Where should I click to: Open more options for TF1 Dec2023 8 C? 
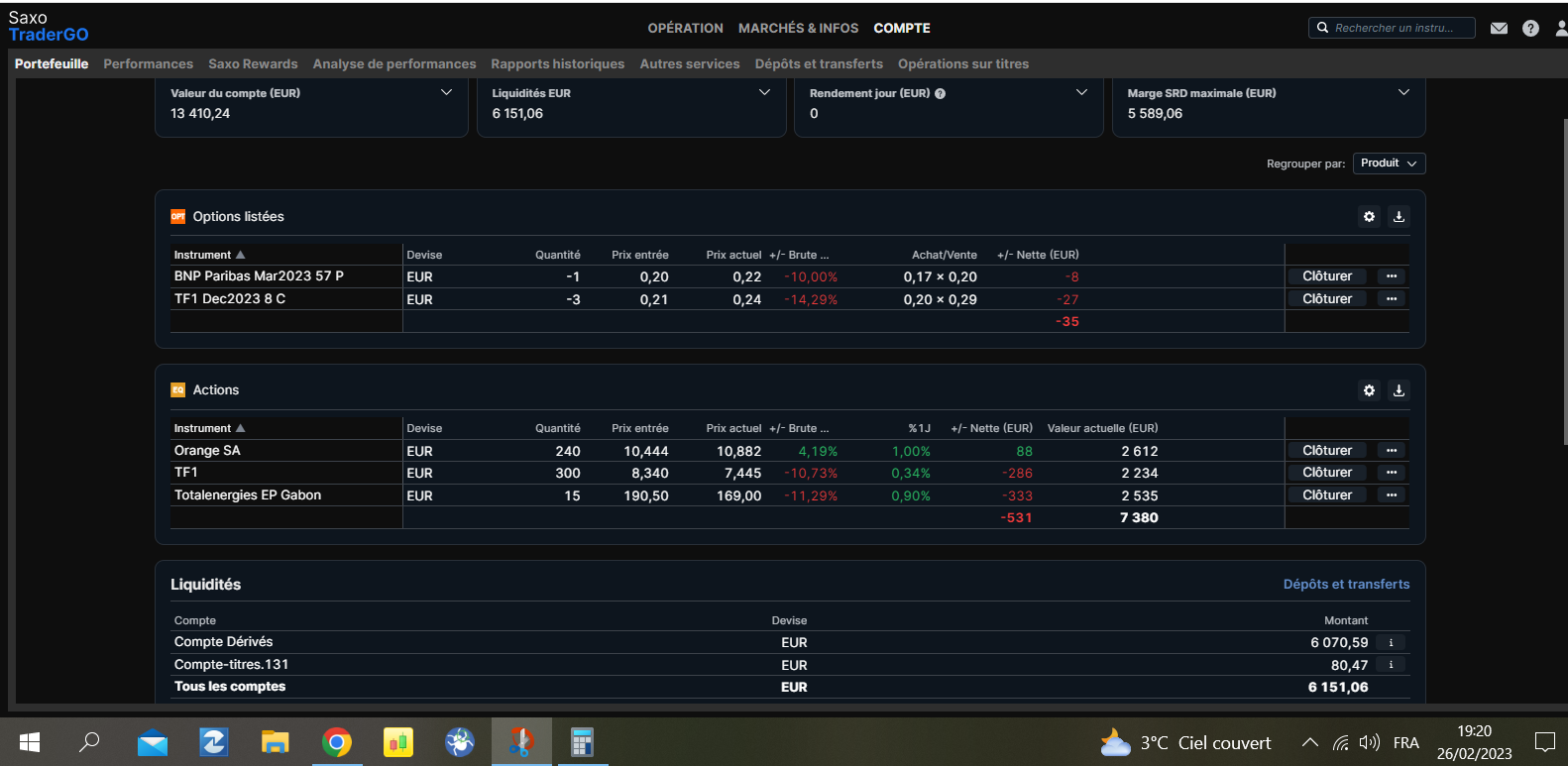(x=1392, y=299)
